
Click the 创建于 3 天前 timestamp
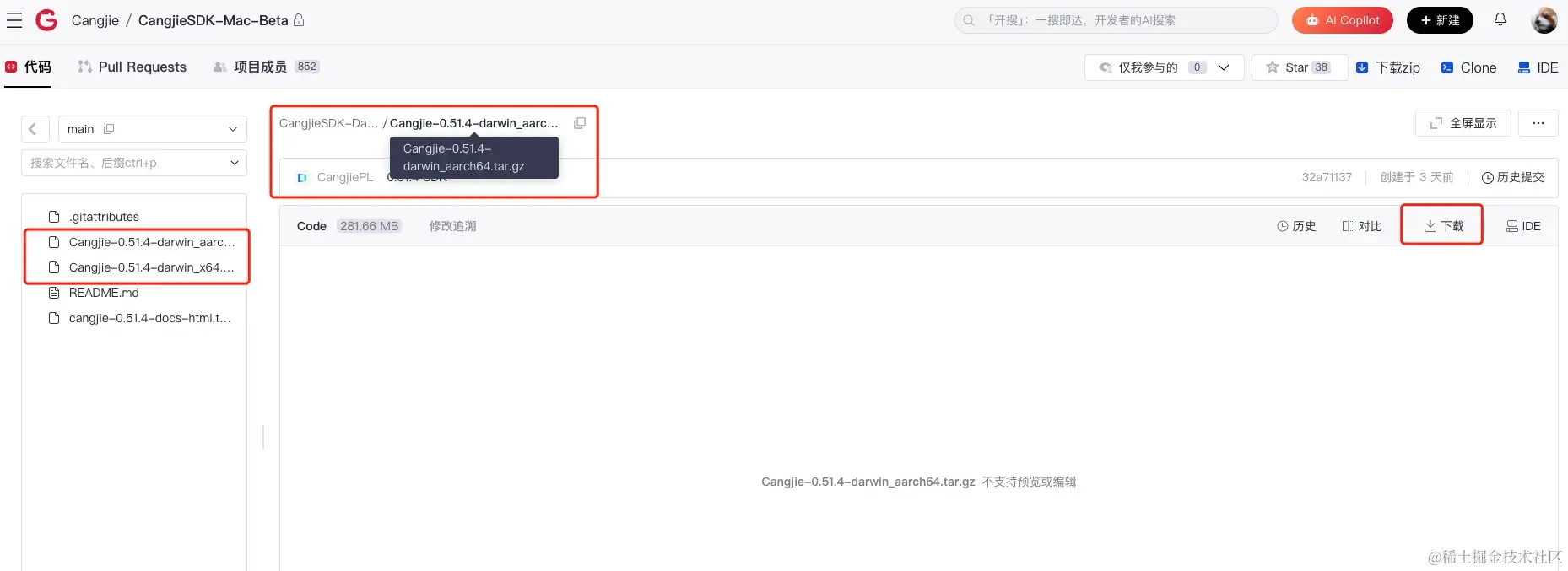(1417, 177)
